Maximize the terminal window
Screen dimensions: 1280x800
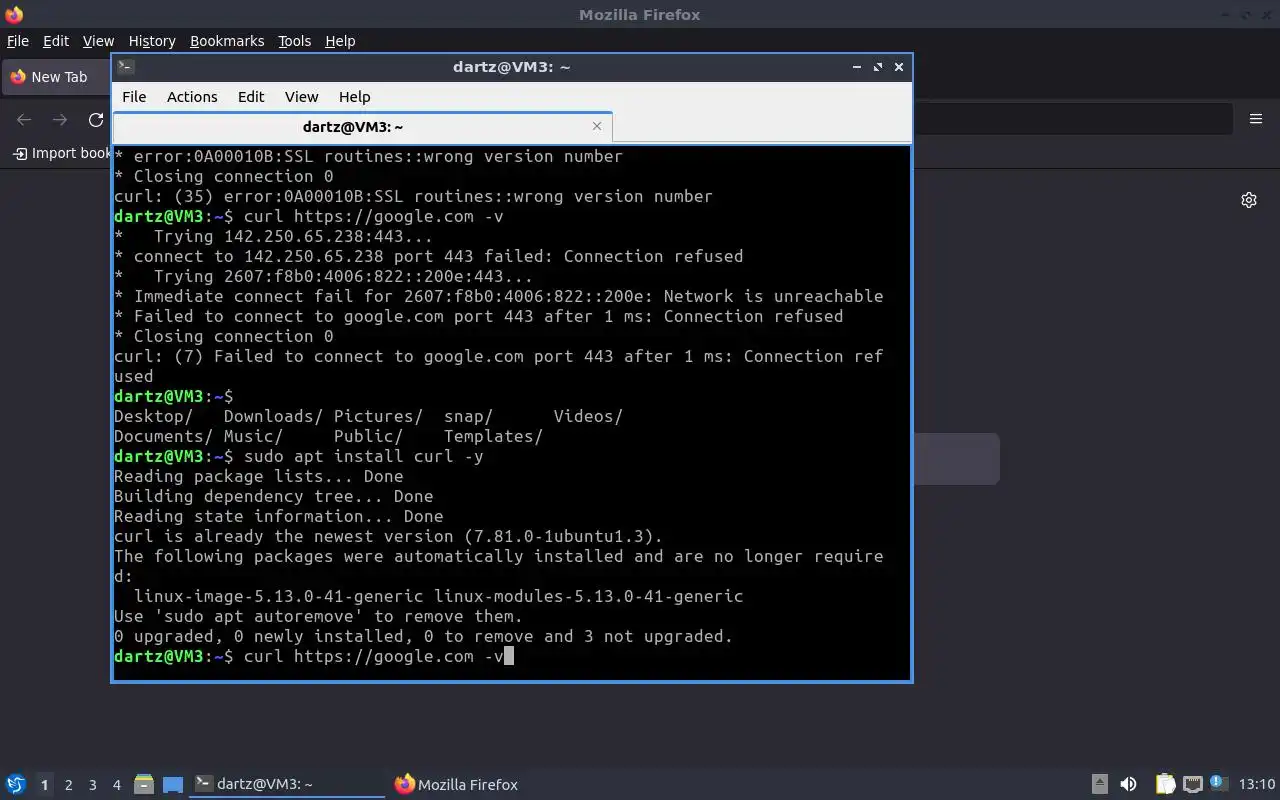878,67
